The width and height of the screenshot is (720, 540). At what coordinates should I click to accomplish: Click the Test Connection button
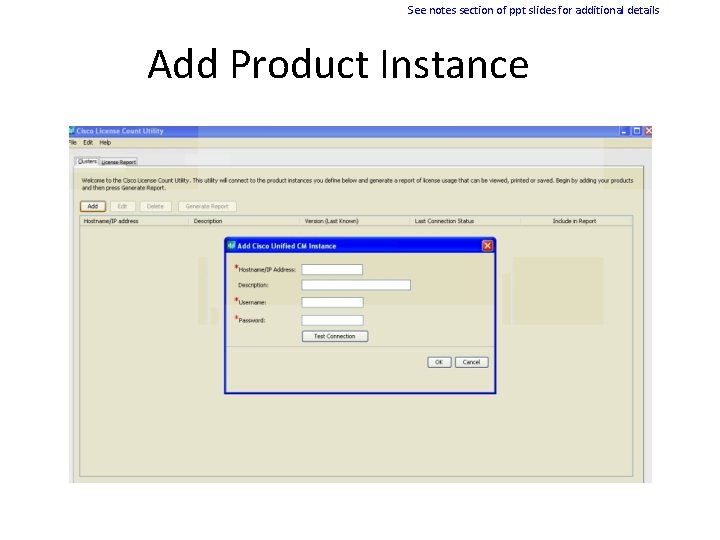pyautogui.click(x=335, y=336)
